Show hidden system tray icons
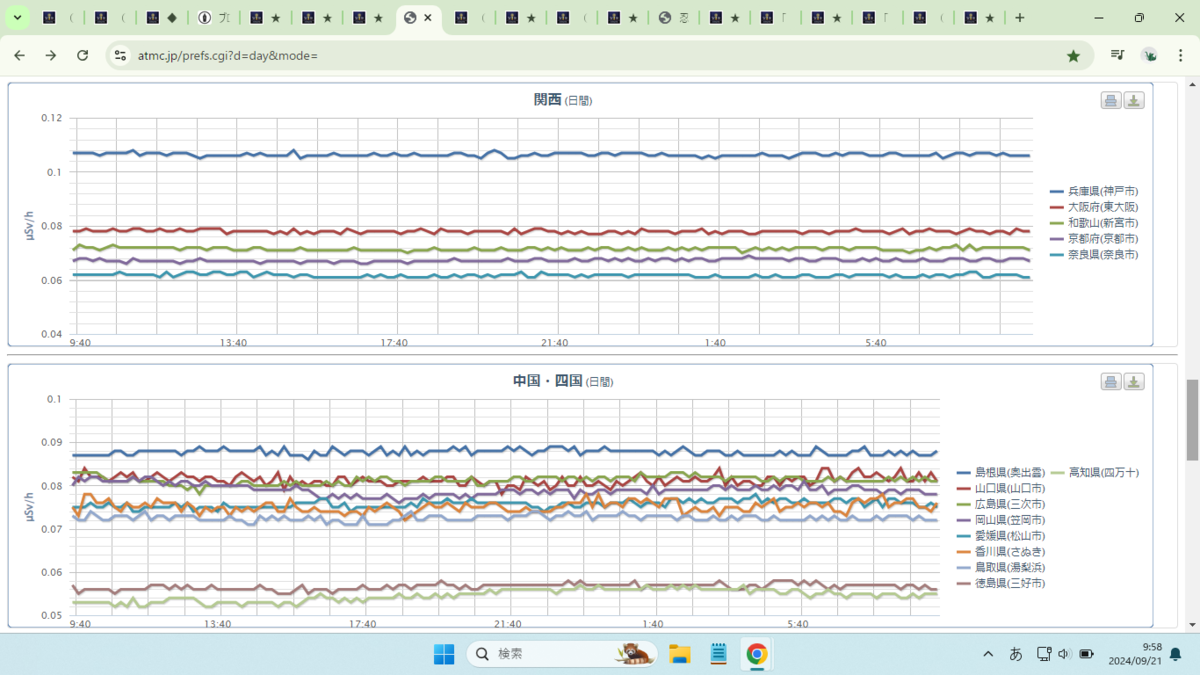Viewport: 1200px width, 675px height. pos(988,654)
